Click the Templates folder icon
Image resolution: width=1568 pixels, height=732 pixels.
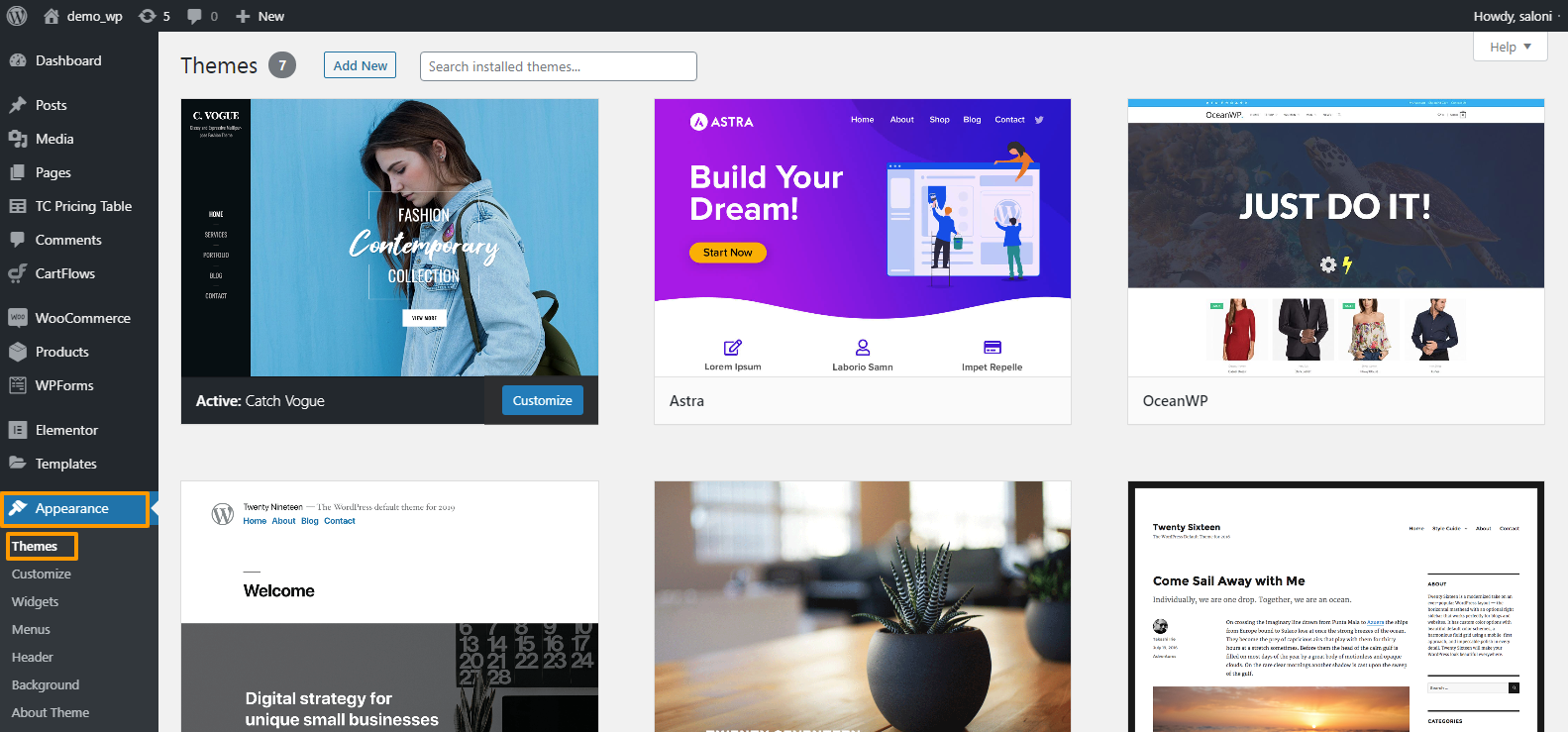pos(18,463)
